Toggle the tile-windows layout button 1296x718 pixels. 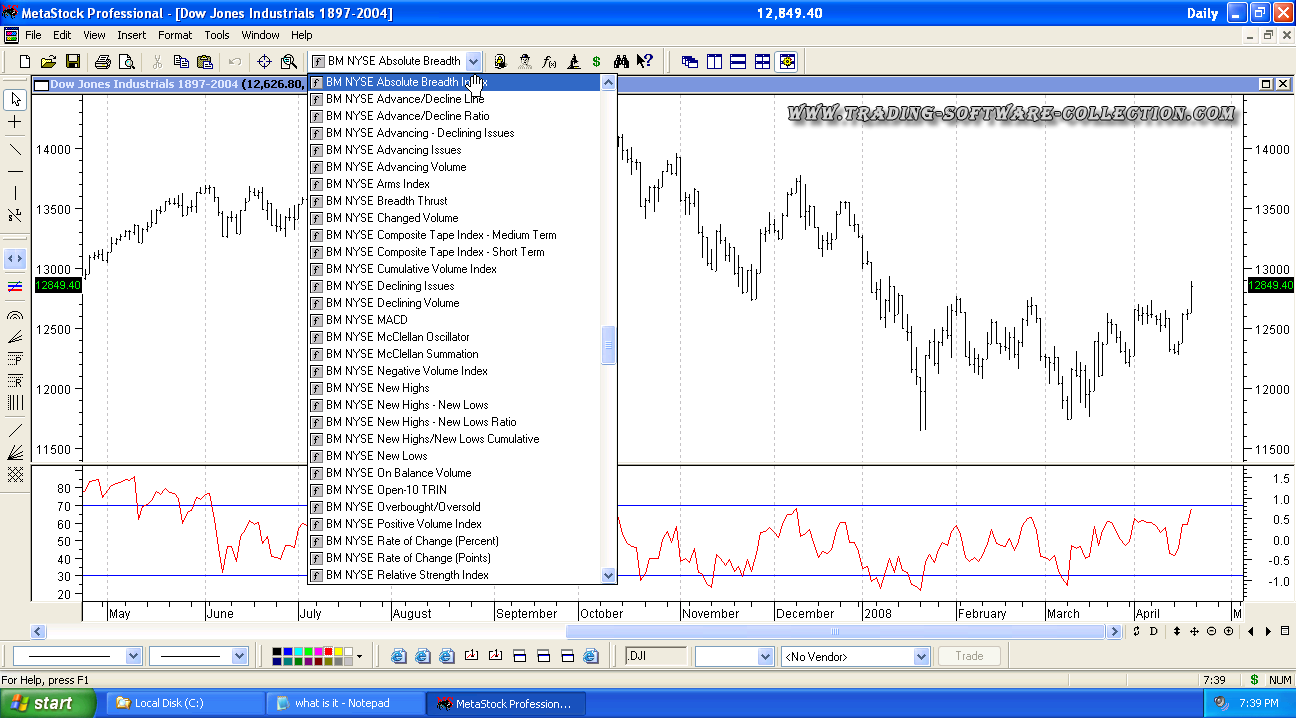(x=762, y=62)
